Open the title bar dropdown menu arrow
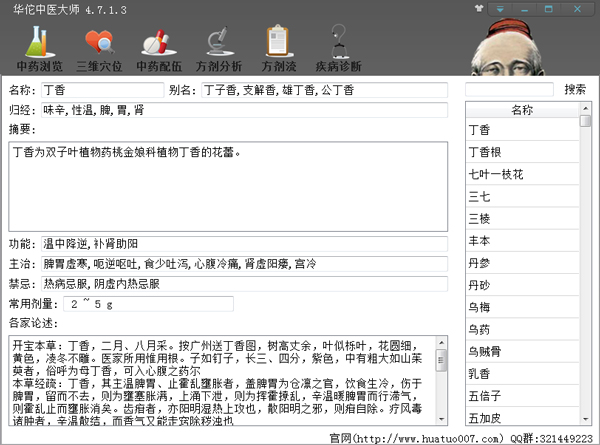The height and width of the screenshot is (445, 600). coord(500,9)
